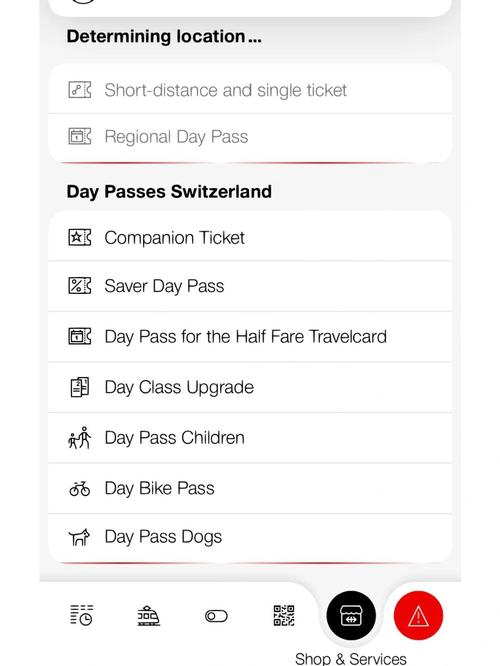500x666 pixels.
Task: Select the Shop & Services tab icon
Action: 351,615
